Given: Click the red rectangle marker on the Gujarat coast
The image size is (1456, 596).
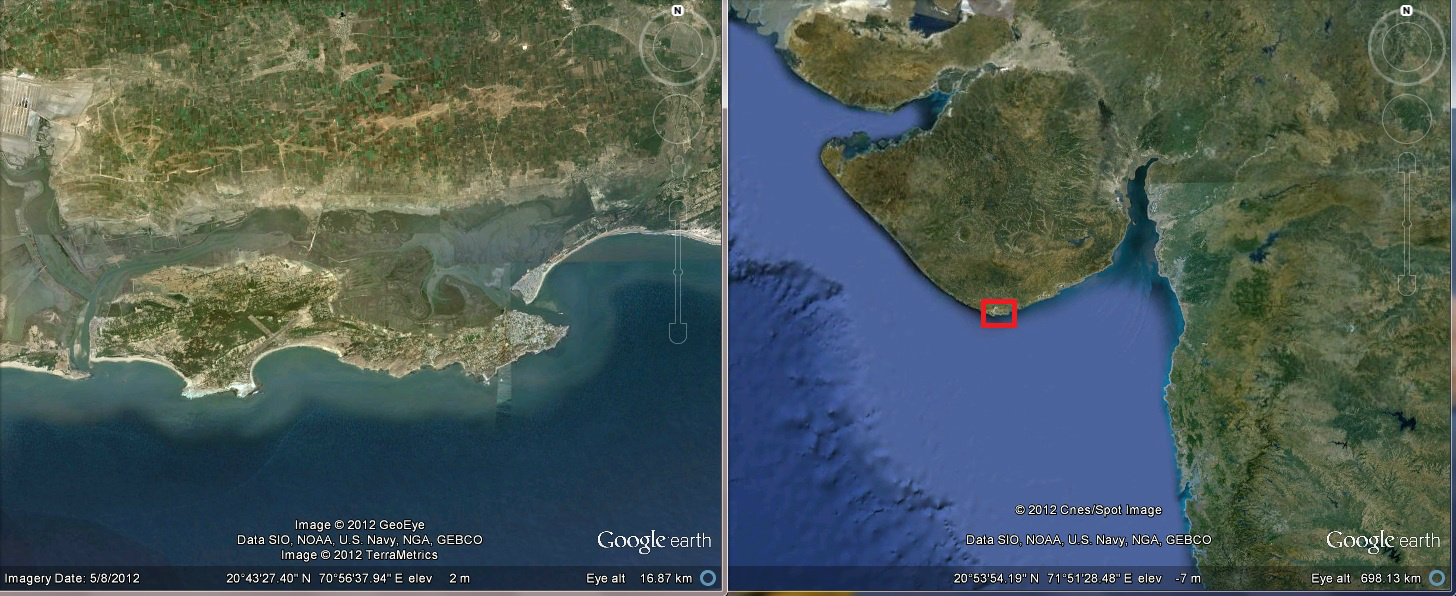Looking at the screenshot, I should click(999, 313).
